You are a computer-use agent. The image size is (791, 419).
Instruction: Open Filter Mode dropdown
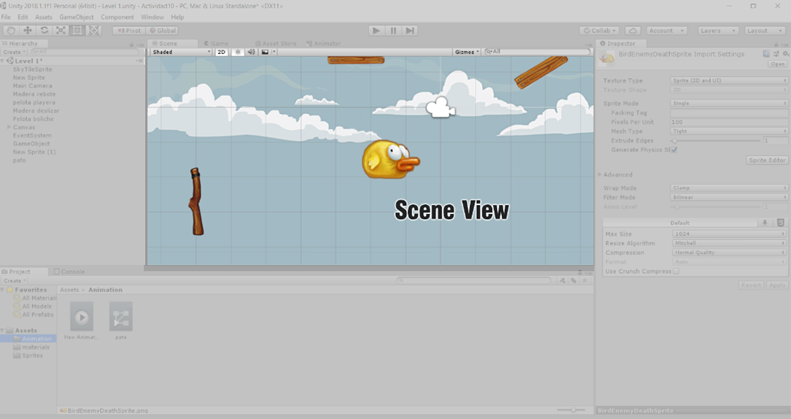[x=729, y=197]
